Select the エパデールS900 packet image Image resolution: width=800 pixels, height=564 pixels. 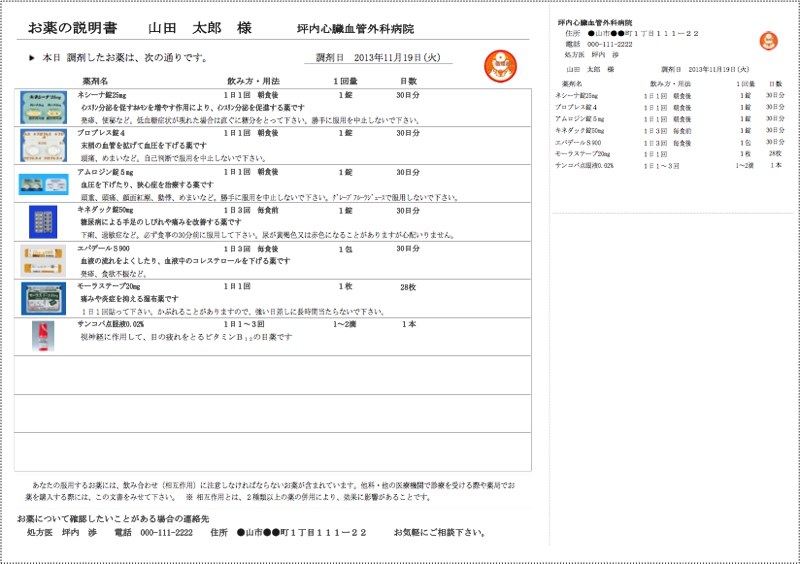(43, 261)
